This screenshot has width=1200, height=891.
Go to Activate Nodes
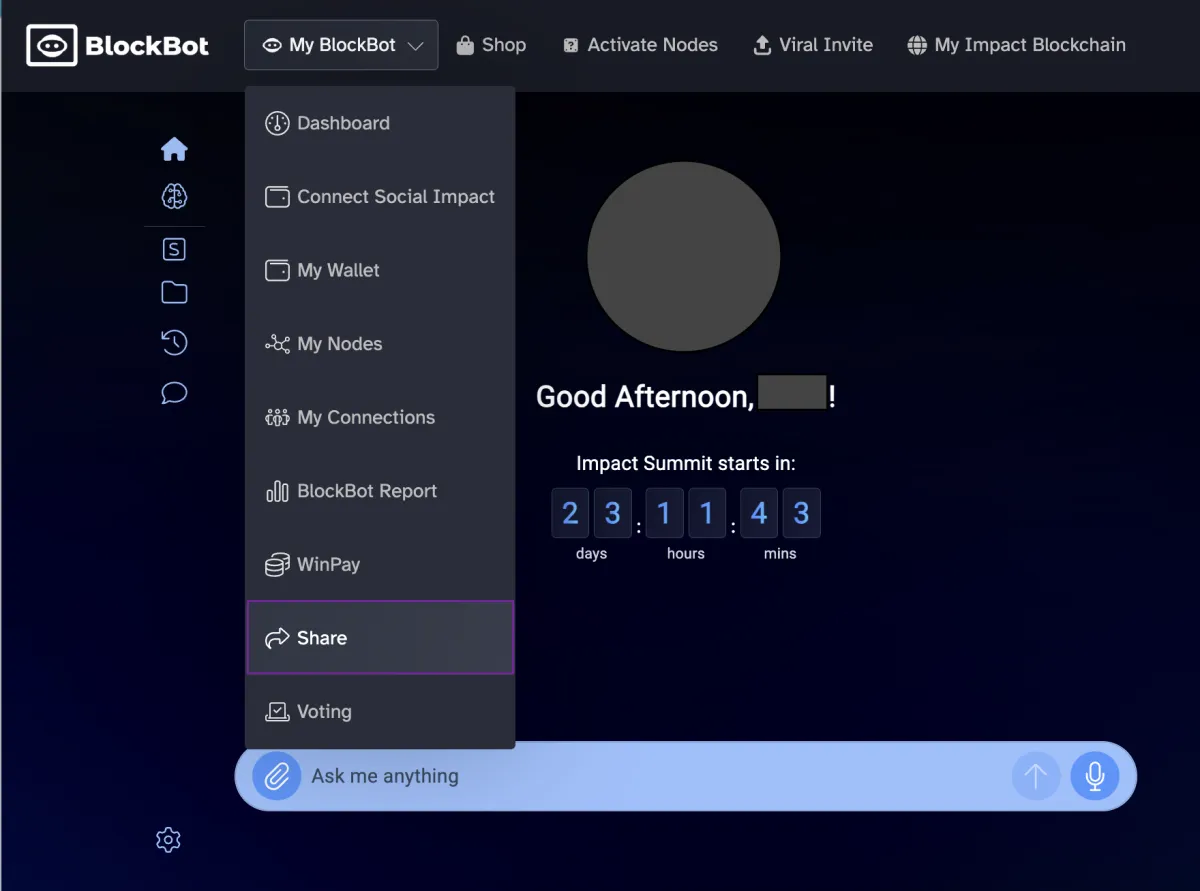point(640,45)
